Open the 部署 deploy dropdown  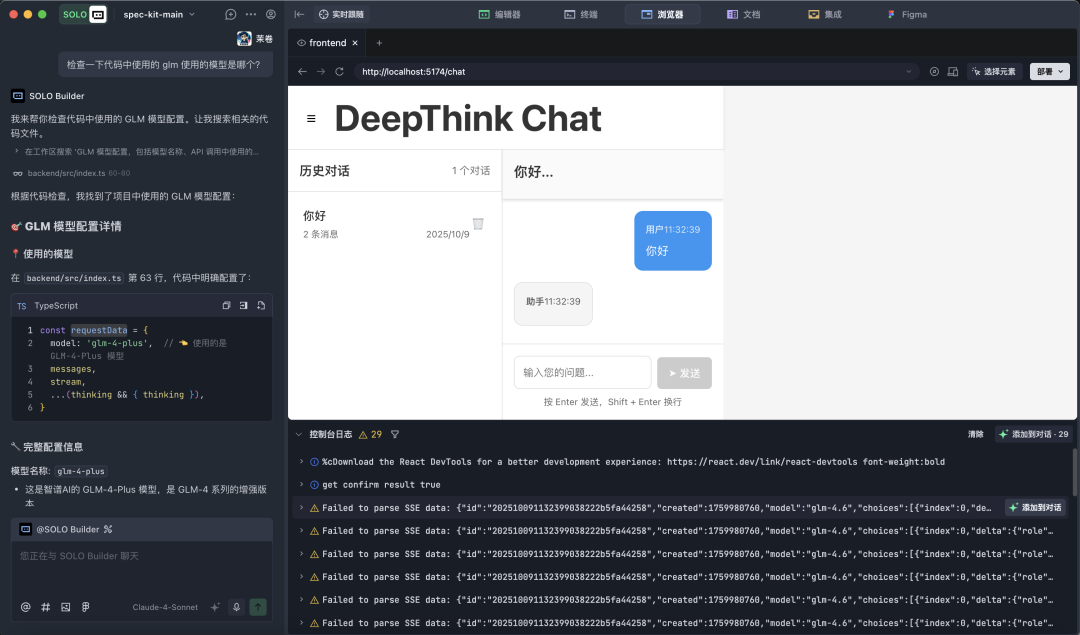[1050, 72]
